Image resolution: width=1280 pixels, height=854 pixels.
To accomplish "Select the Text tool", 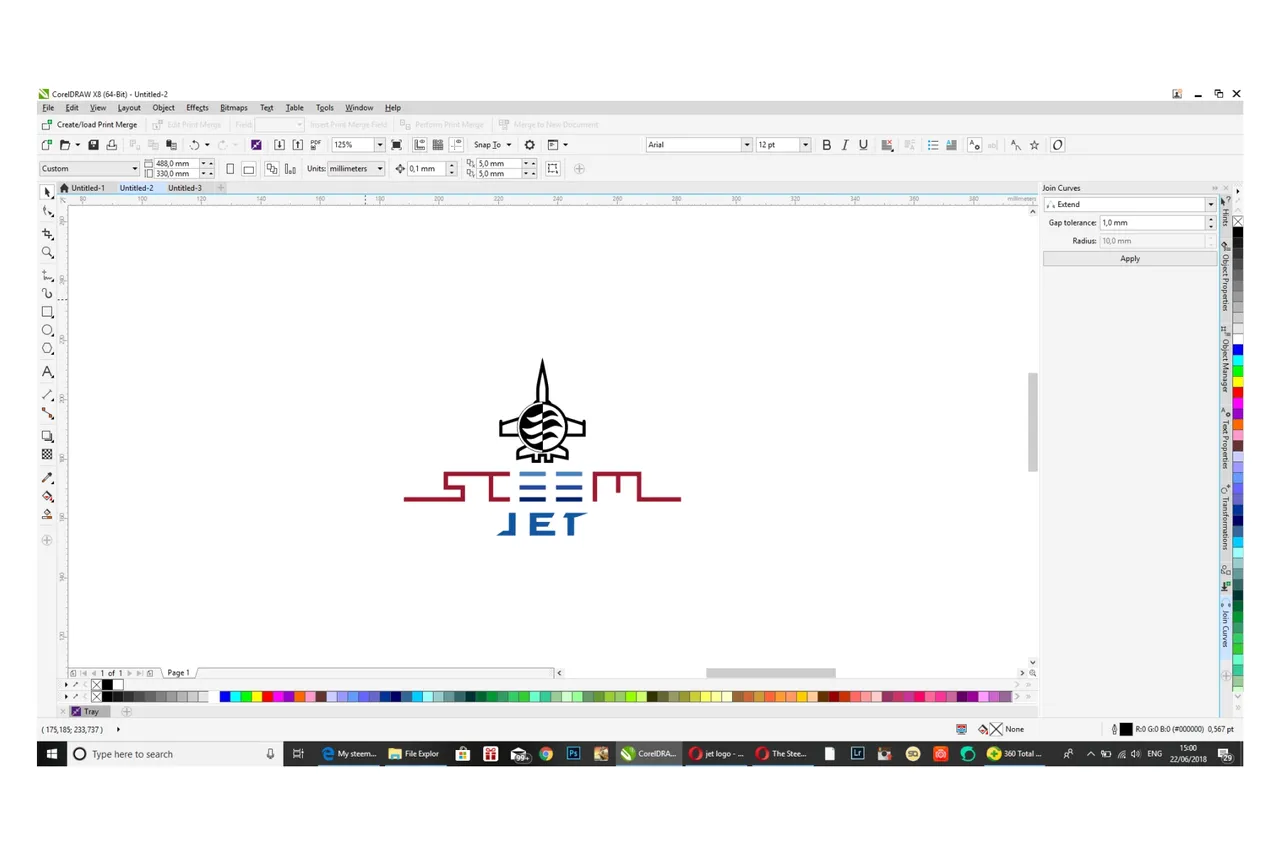I will click(x=47, y=372).
